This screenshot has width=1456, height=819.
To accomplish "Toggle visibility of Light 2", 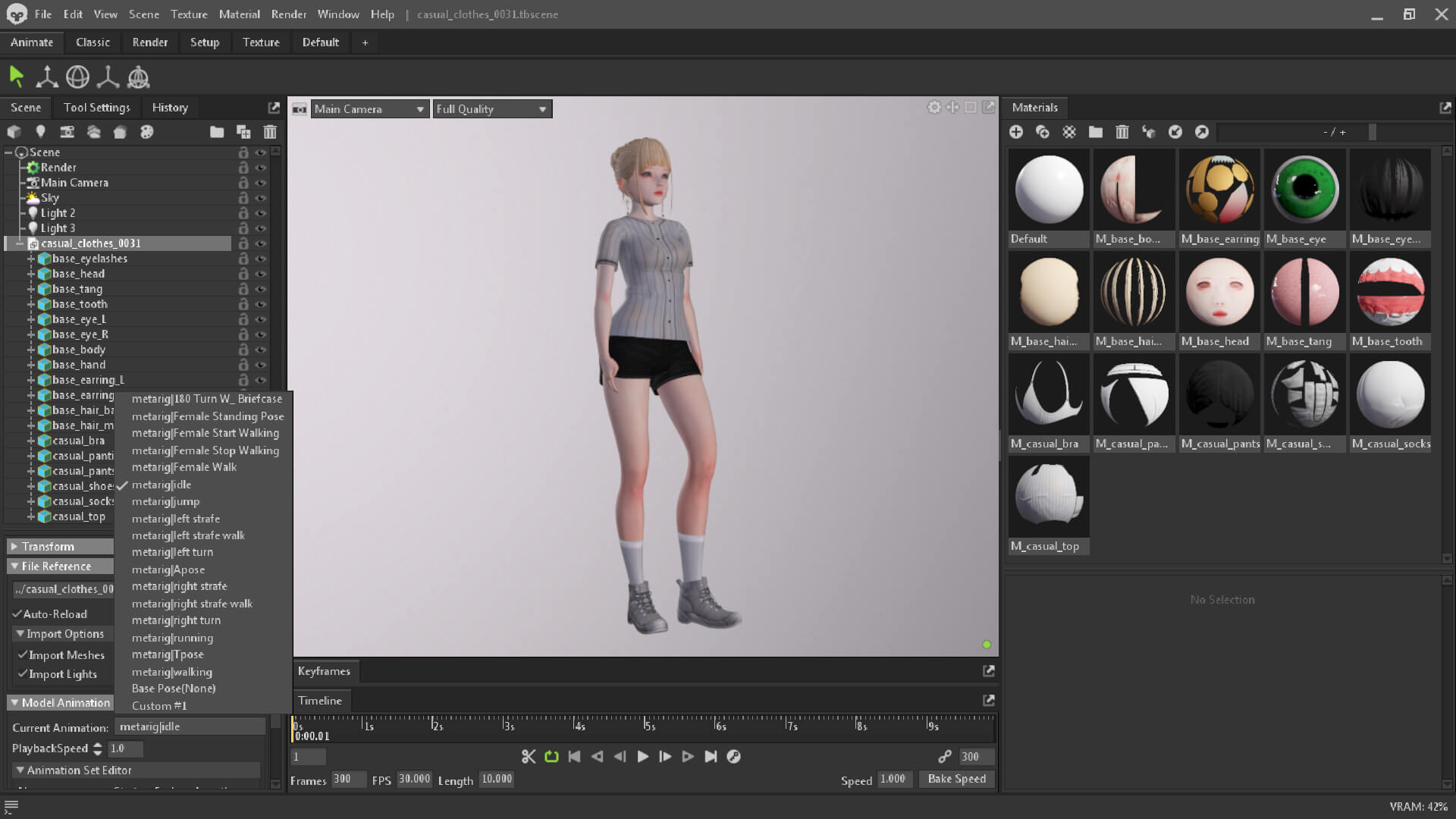I will point(261,213).
